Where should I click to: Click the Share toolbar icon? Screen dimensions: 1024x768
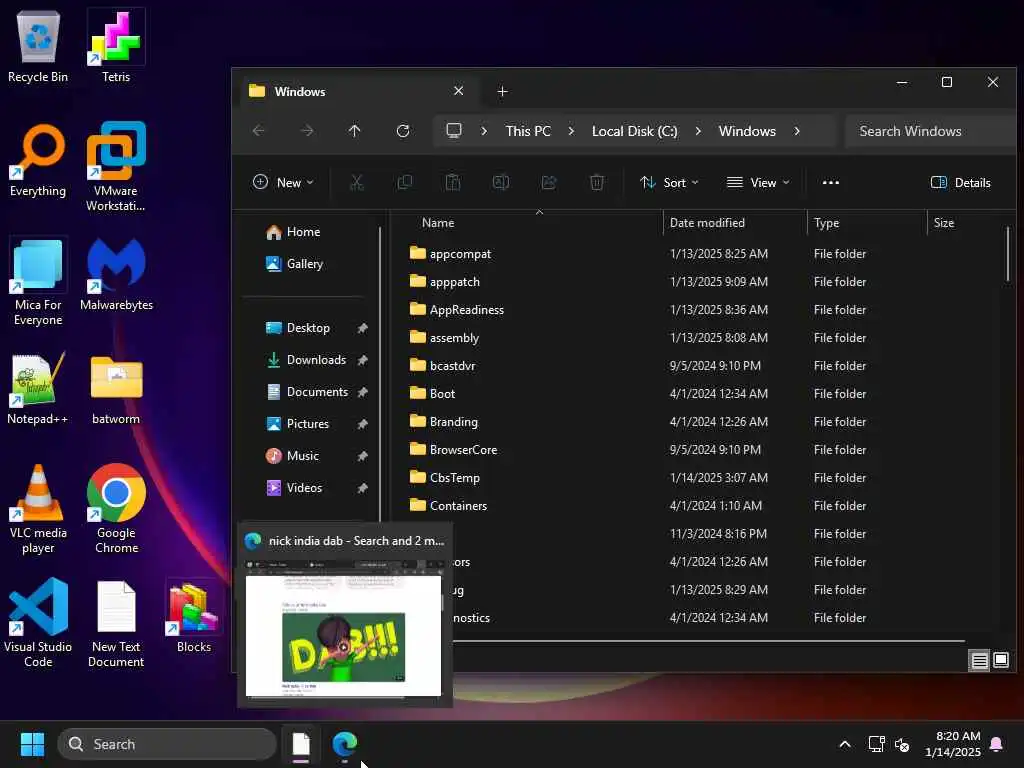click(x=549, y=183)
